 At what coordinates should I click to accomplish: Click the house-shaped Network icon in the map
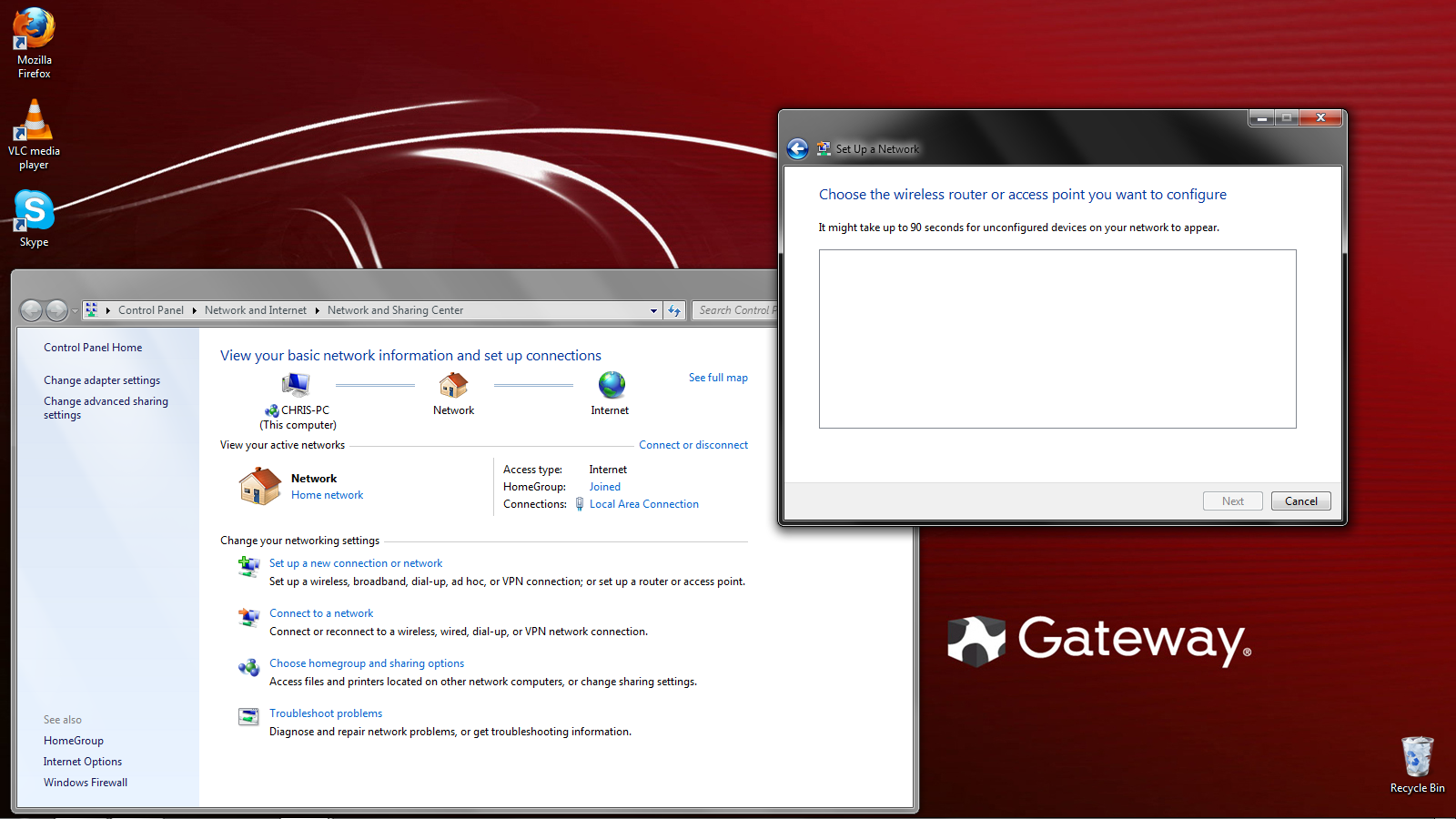pyautogui.click(x=453, y=386)
